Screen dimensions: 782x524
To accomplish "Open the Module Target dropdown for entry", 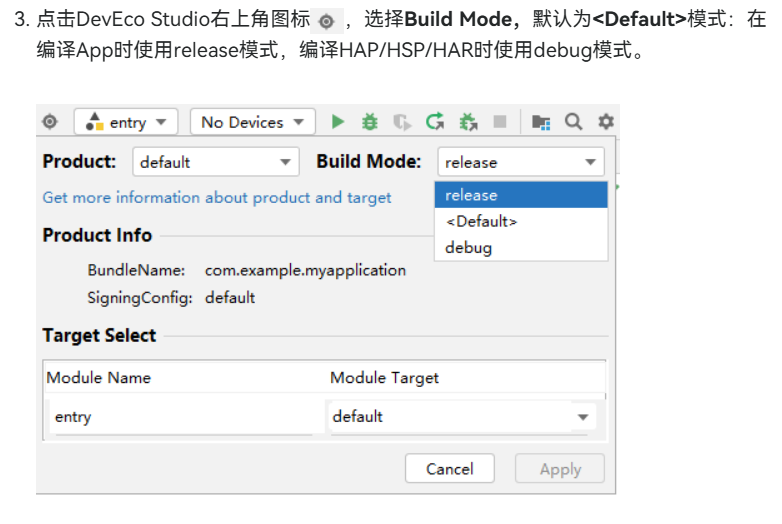I will (x=461, y=417).
